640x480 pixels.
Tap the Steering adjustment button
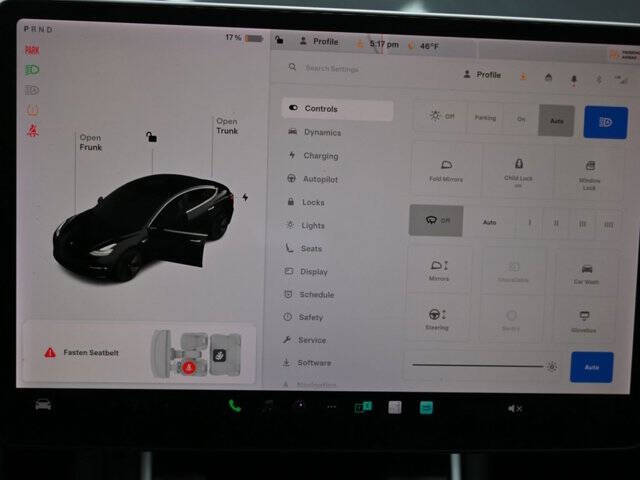[437, 319]
